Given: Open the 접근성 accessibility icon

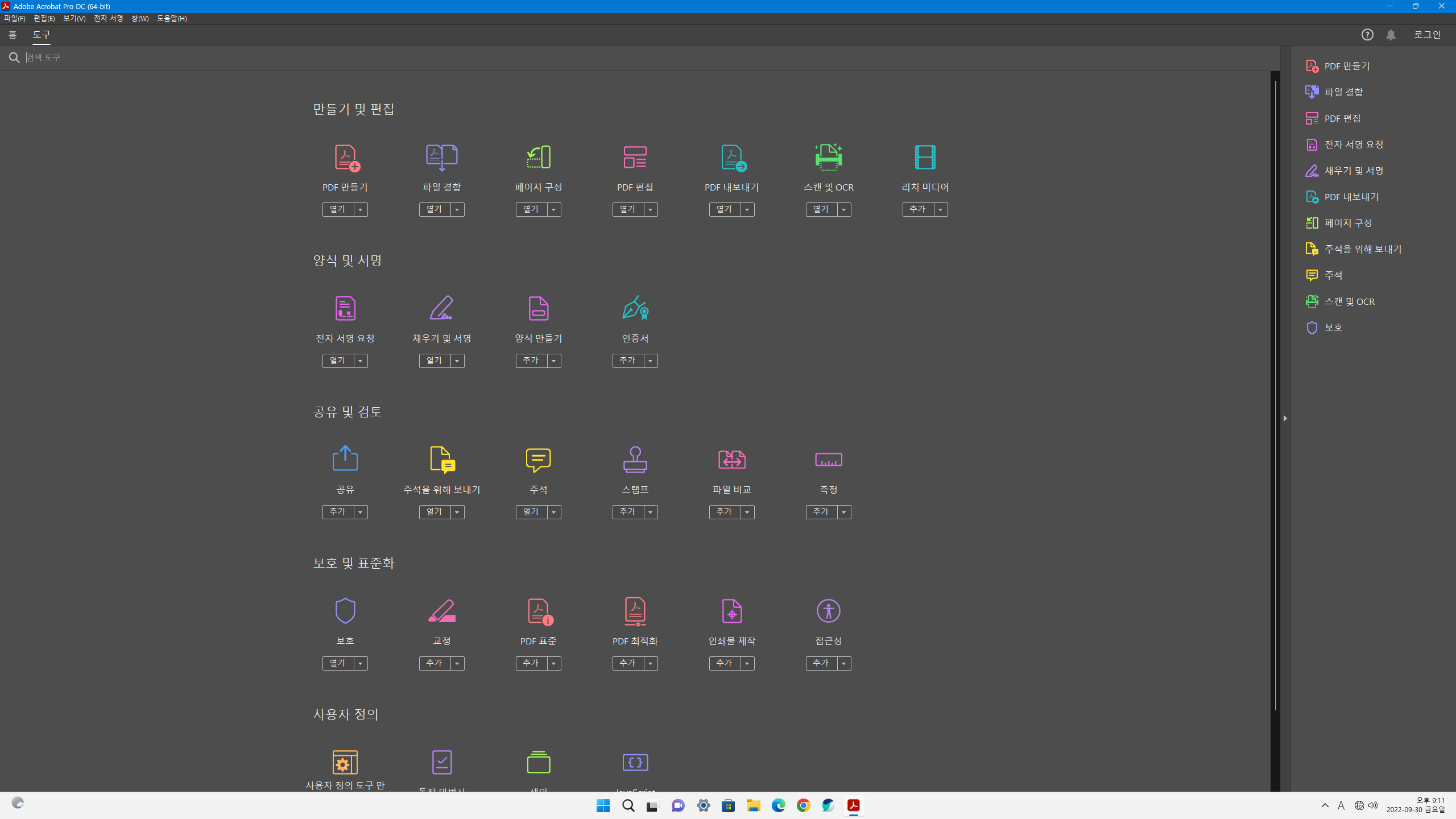Looking at the screenshot, I should tap(828, 611).
